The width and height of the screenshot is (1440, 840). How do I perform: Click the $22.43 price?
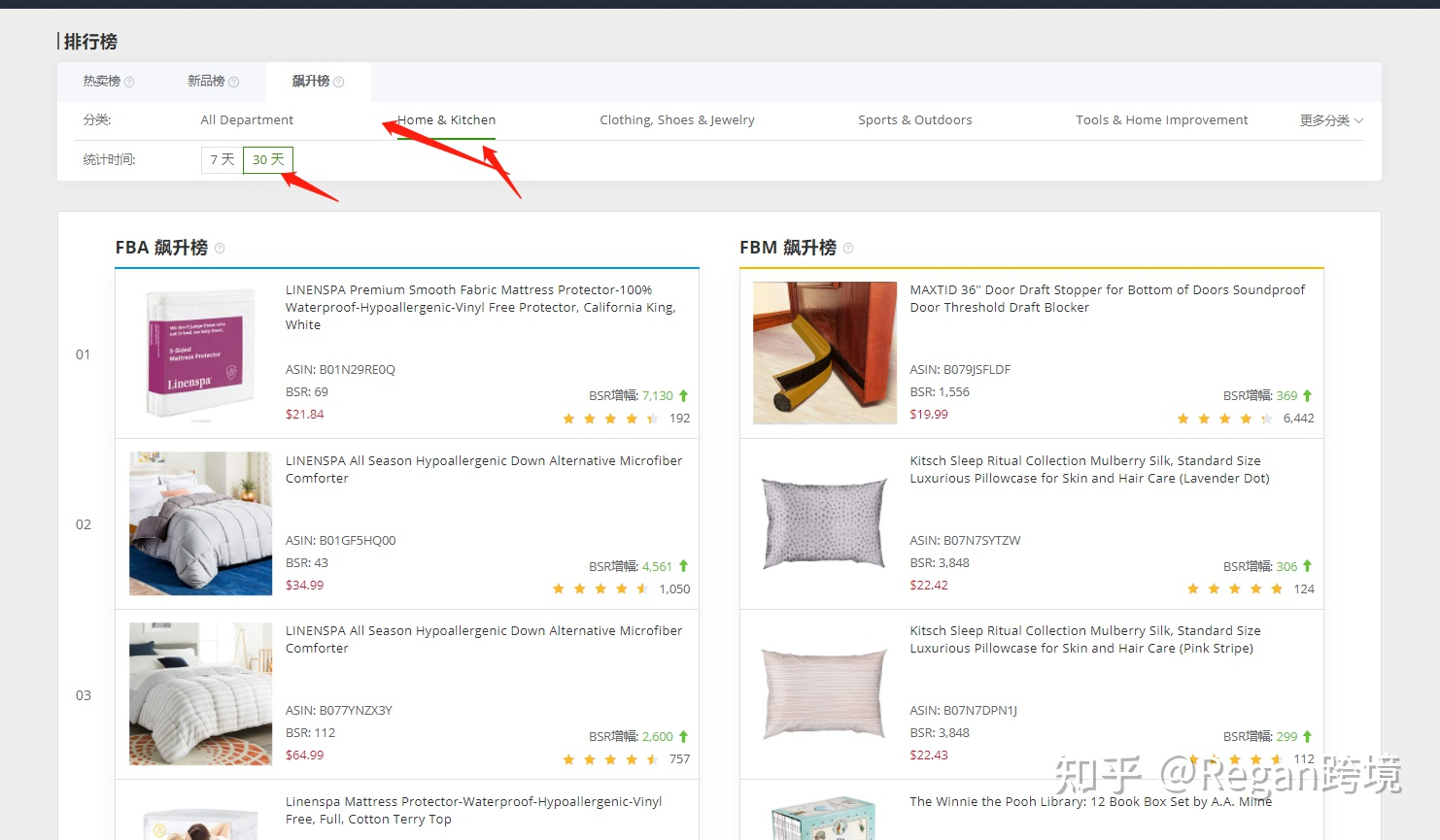pos(929,756)
